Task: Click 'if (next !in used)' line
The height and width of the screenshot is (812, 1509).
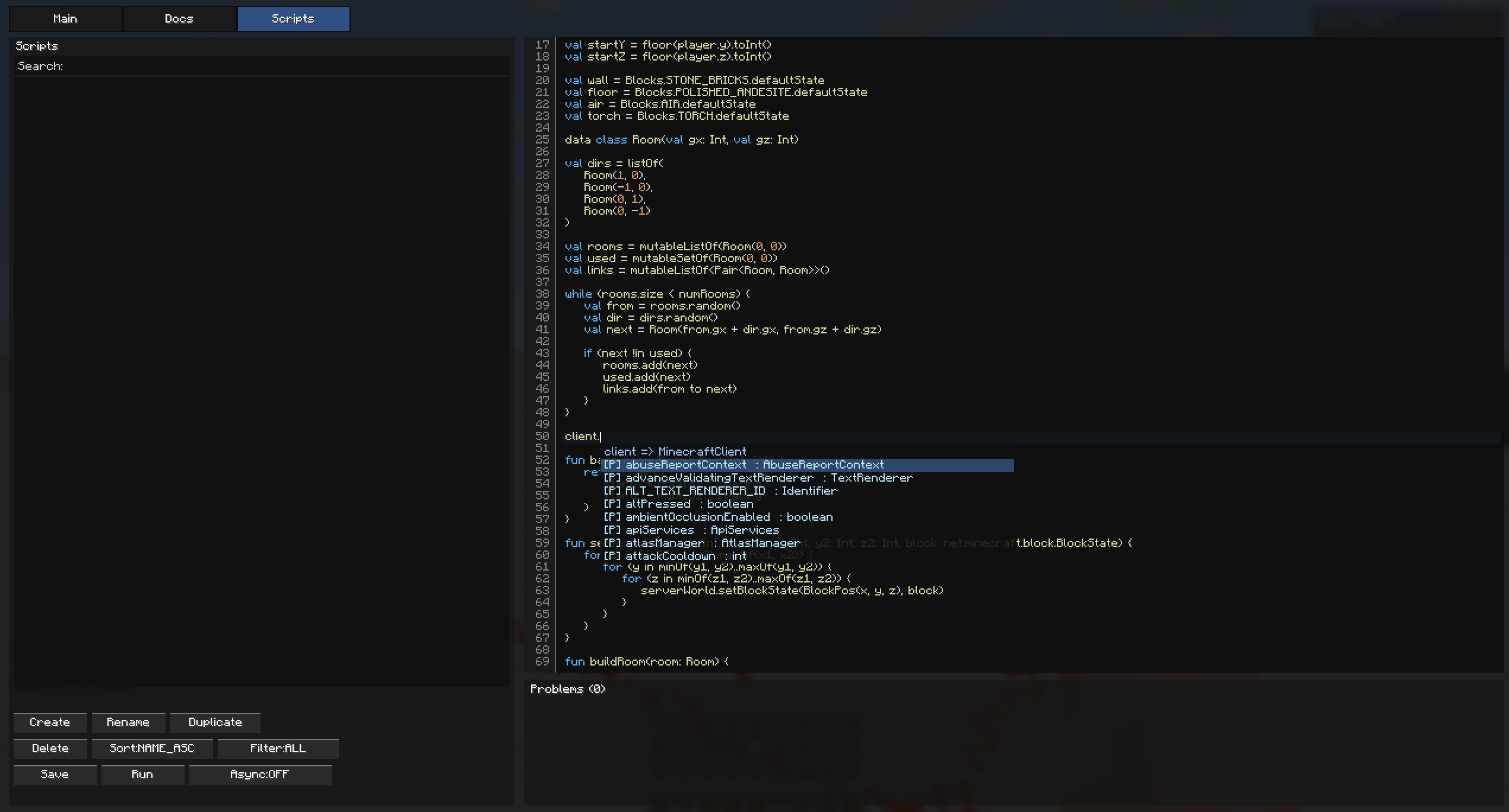Action: [637, 354]
